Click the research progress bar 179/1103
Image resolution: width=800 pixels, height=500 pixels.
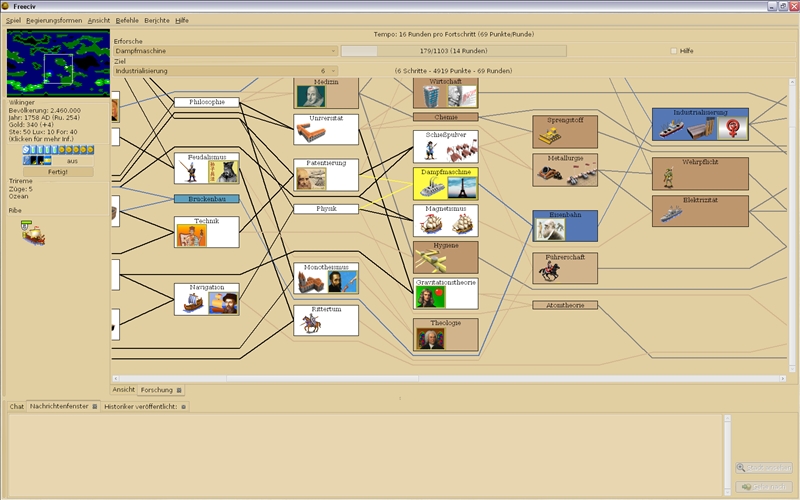coord(454,51)
